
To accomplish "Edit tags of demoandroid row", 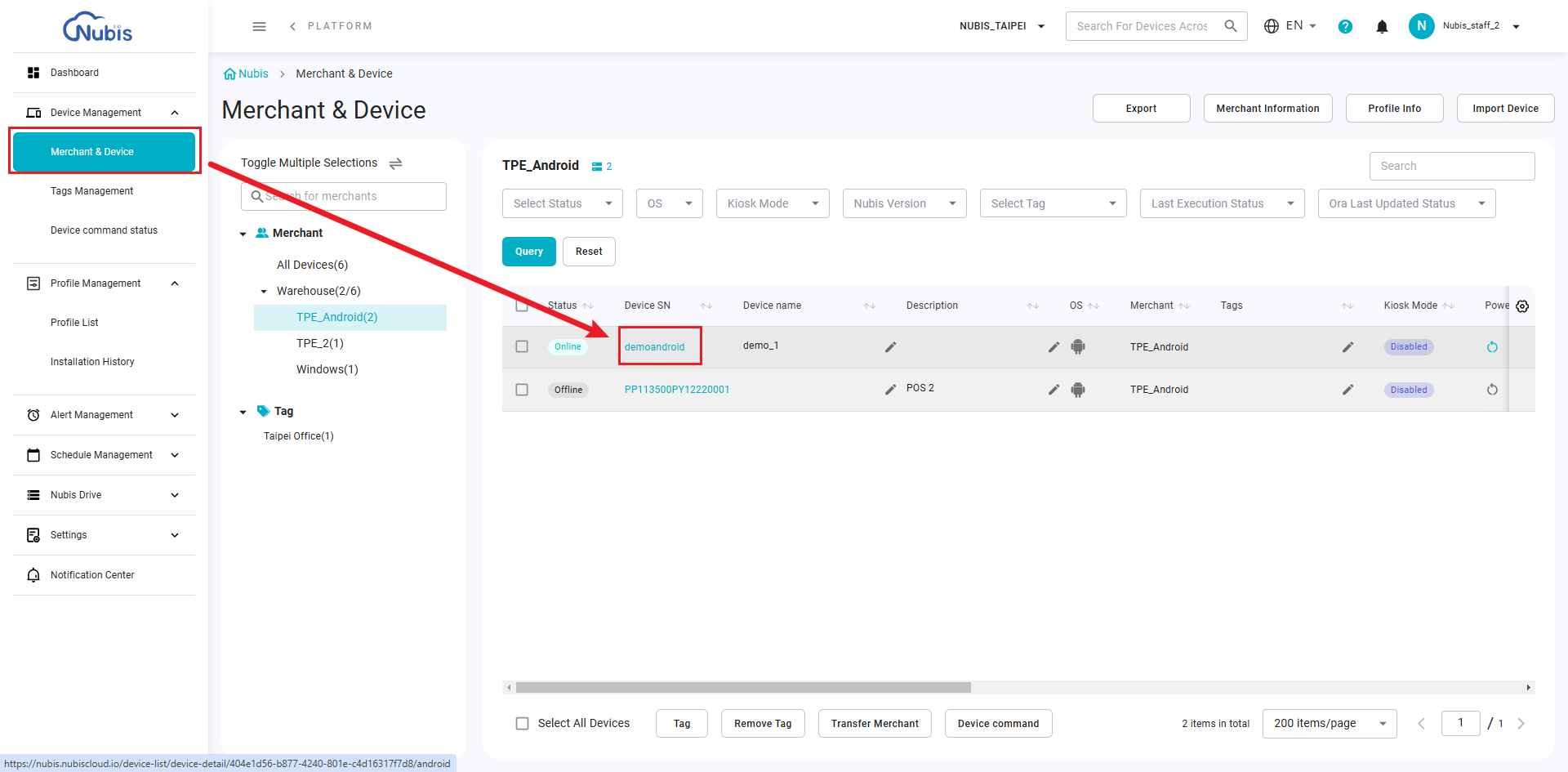I will tap(1347, 347).
